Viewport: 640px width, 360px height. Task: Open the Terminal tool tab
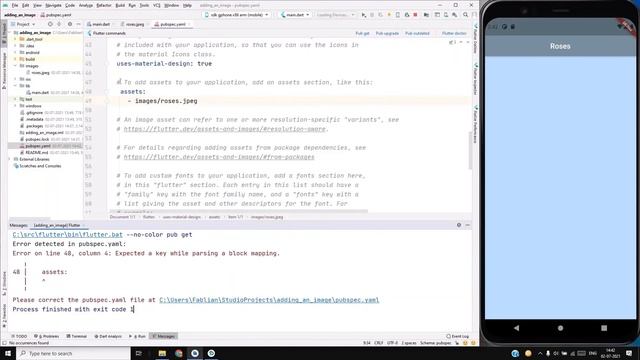coord(76,336)
